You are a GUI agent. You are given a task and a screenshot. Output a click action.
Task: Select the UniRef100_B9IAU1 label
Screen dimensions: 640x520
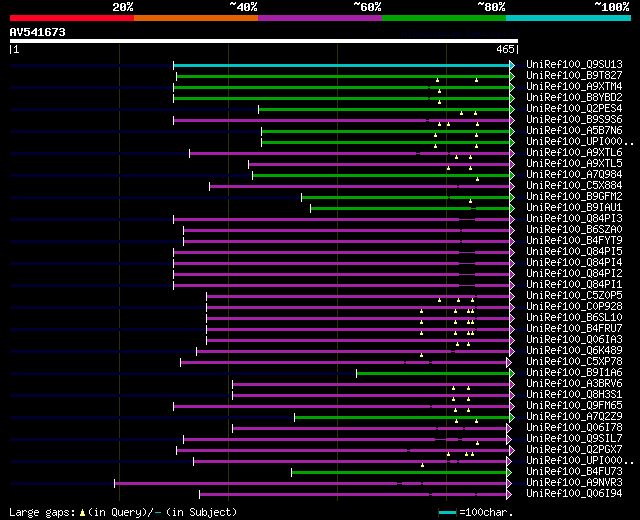(574, 207)
